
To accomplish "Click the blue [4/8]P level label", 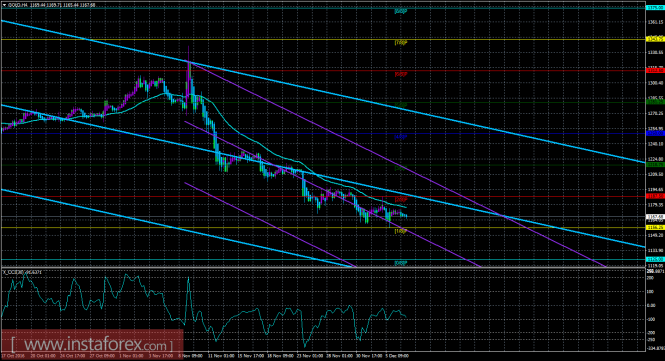I will point(401,137).
